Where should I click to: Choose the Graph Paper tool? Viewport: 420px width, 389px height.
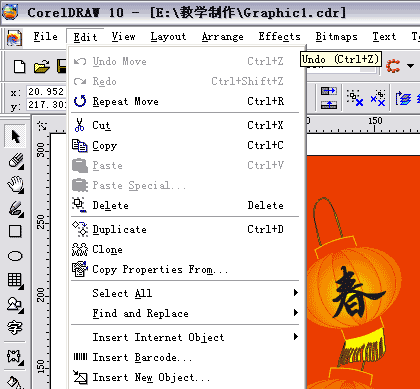pos(15,280)
